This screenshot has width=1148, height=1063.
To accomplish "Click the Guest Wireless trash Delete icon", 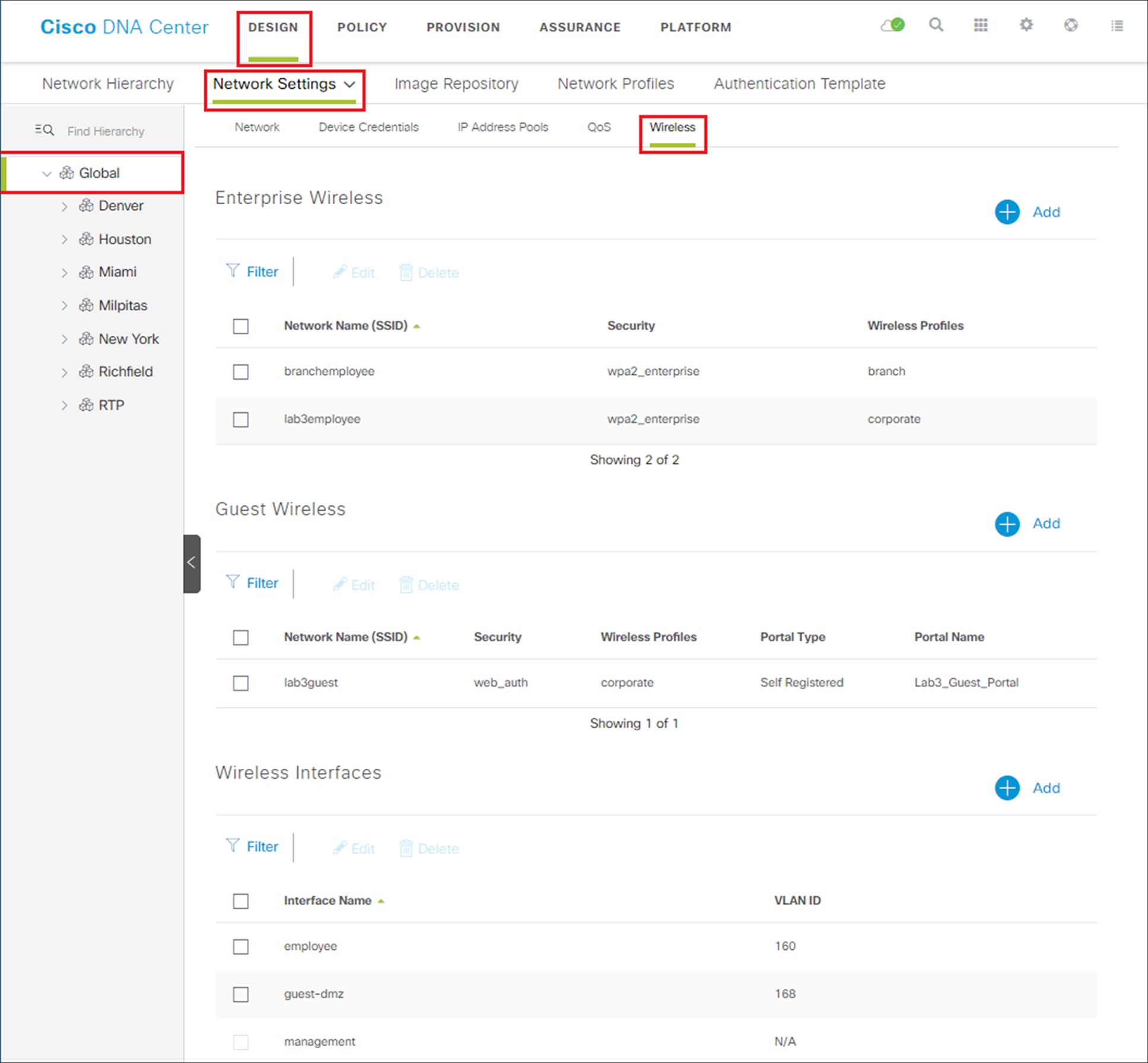I will point(406,584).
